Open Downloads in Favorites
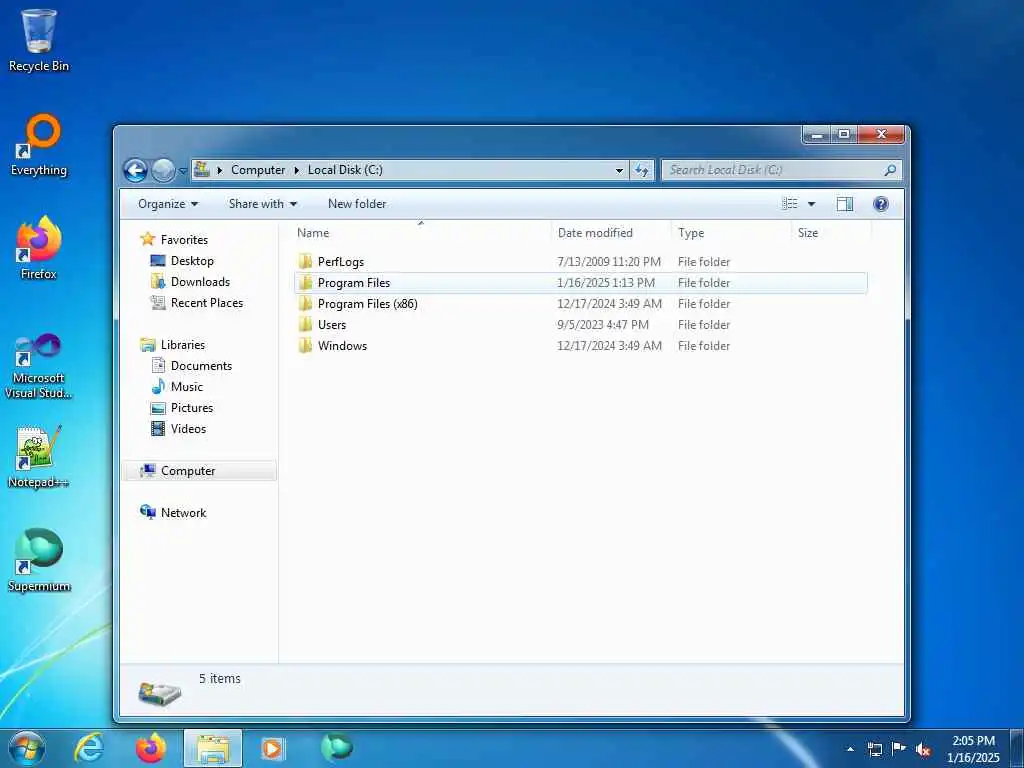 click(200, 281)
